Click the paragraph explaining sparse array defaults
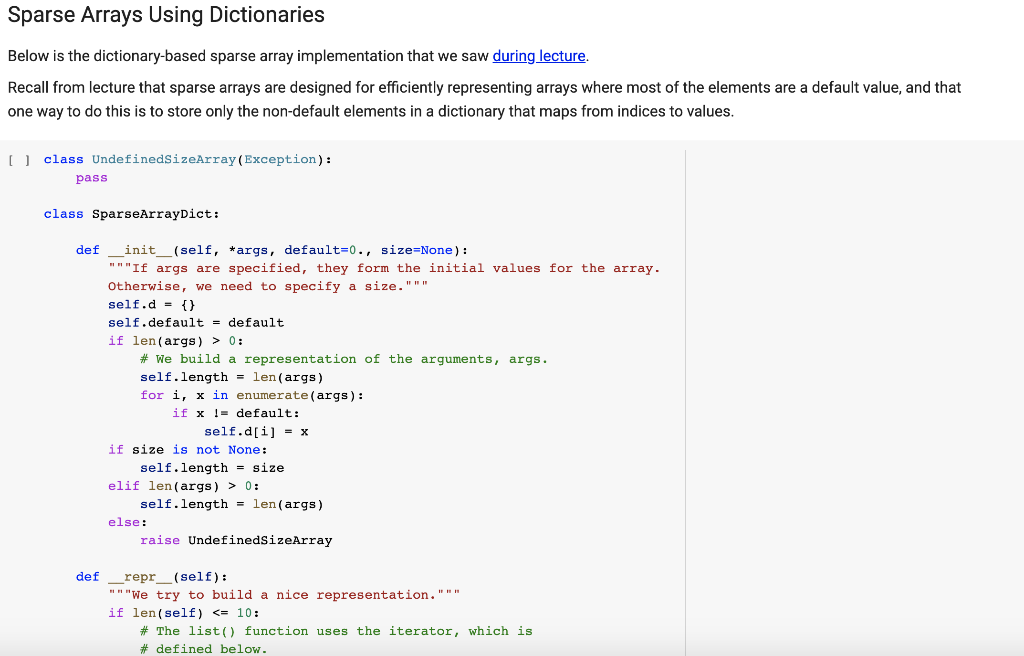The width and height of the screenshot is (1024, 656). pos(480,97)
